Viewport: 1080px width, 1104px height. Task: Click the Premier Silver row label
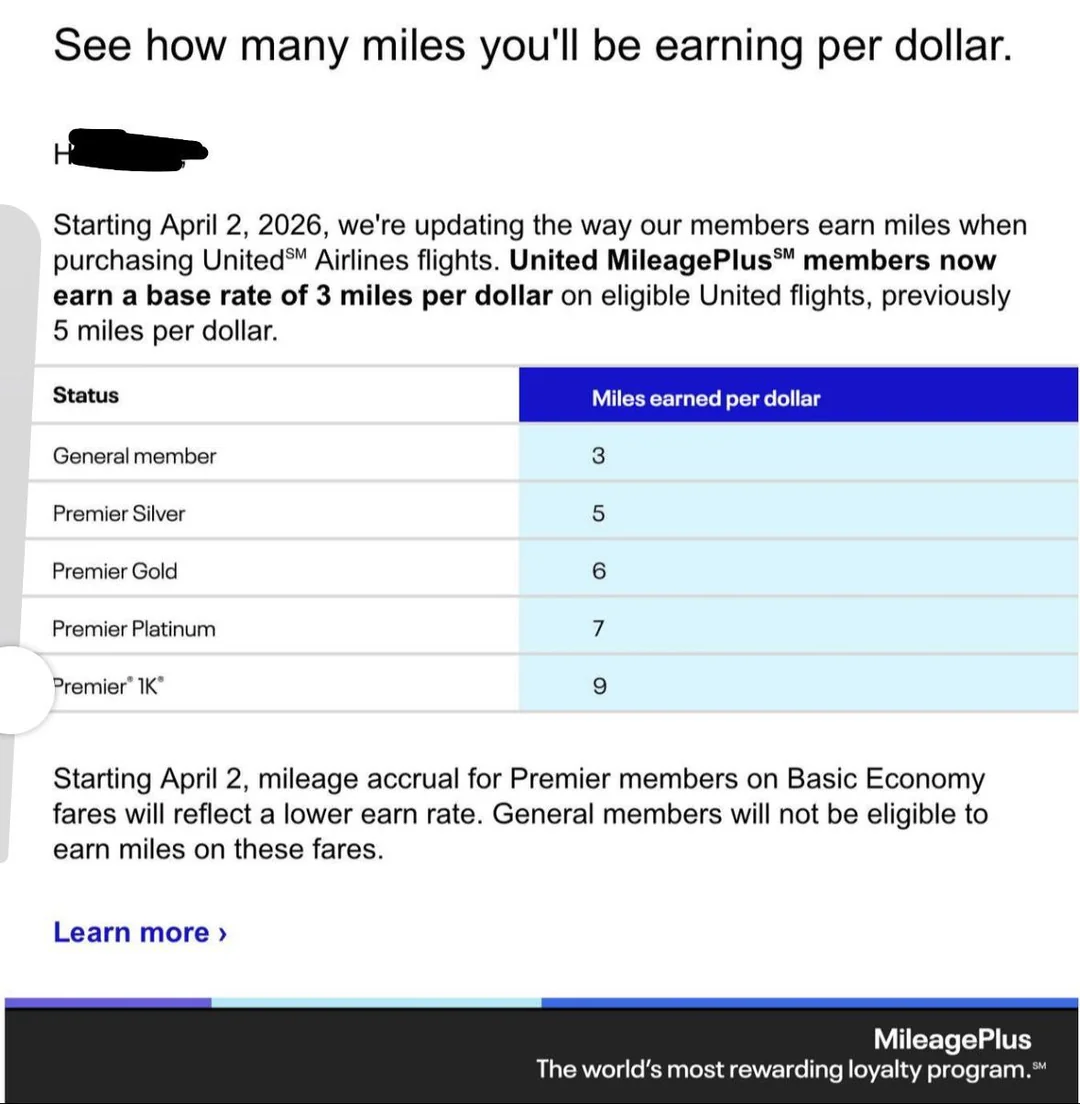(119, 514)
